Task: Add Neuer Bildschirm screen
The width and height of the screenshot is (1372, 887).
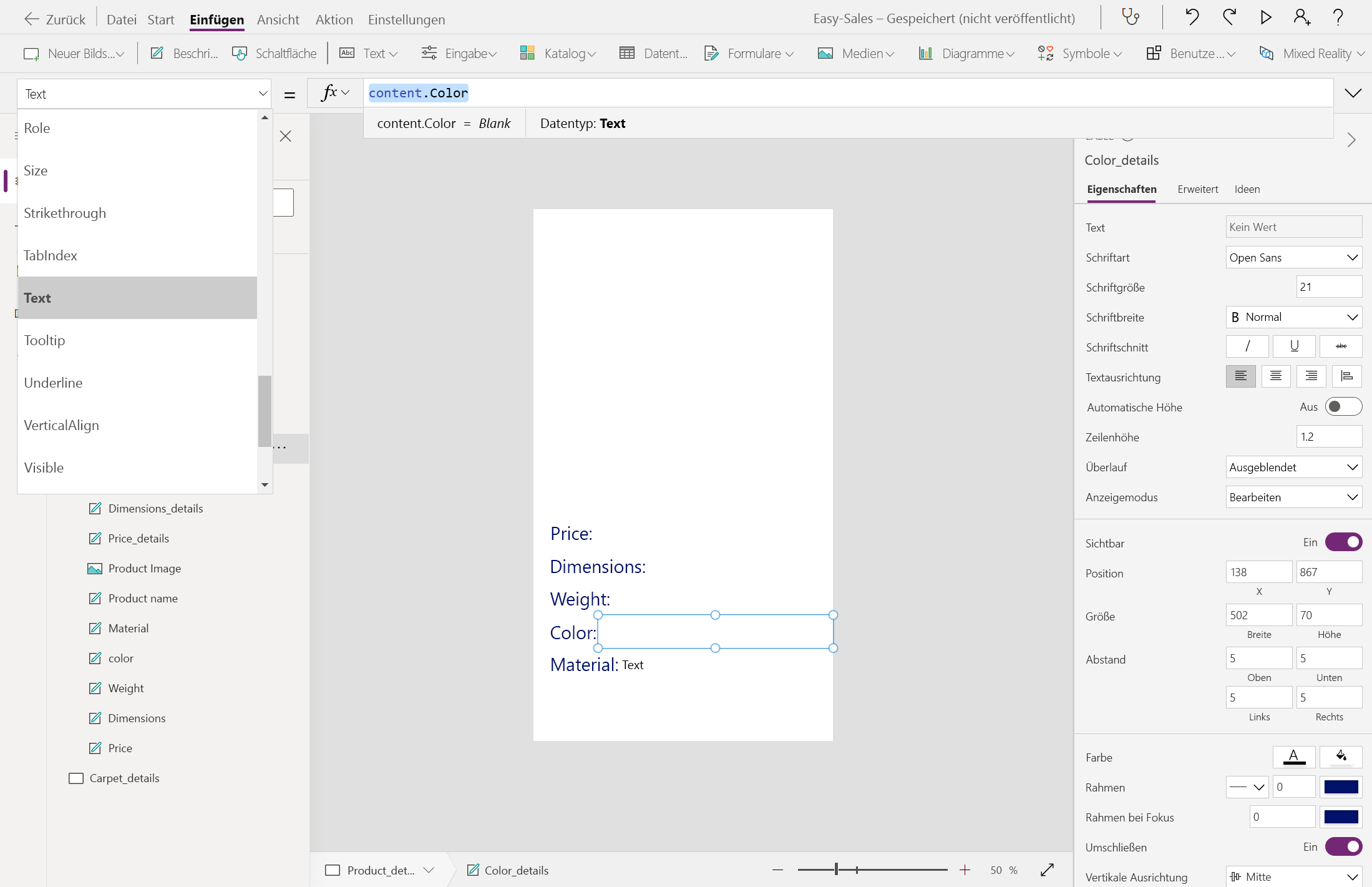Action: click(74, 54)
